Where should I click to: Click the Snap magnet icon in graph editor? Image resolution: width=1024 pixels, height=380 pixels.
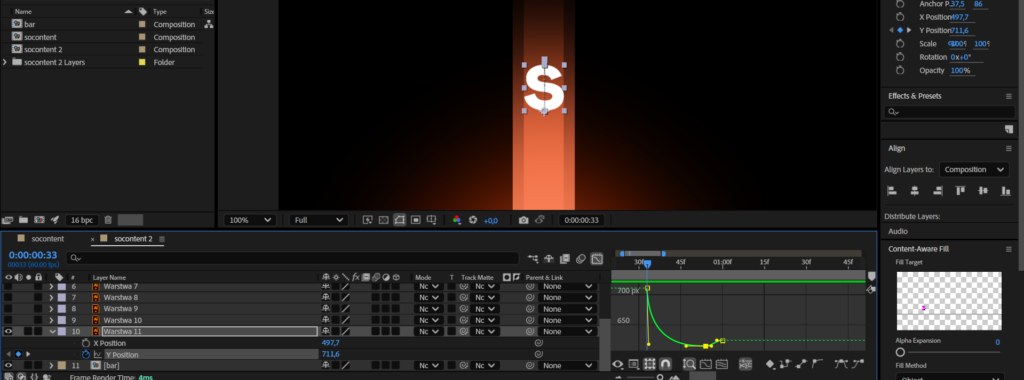[x=665, y=364]
